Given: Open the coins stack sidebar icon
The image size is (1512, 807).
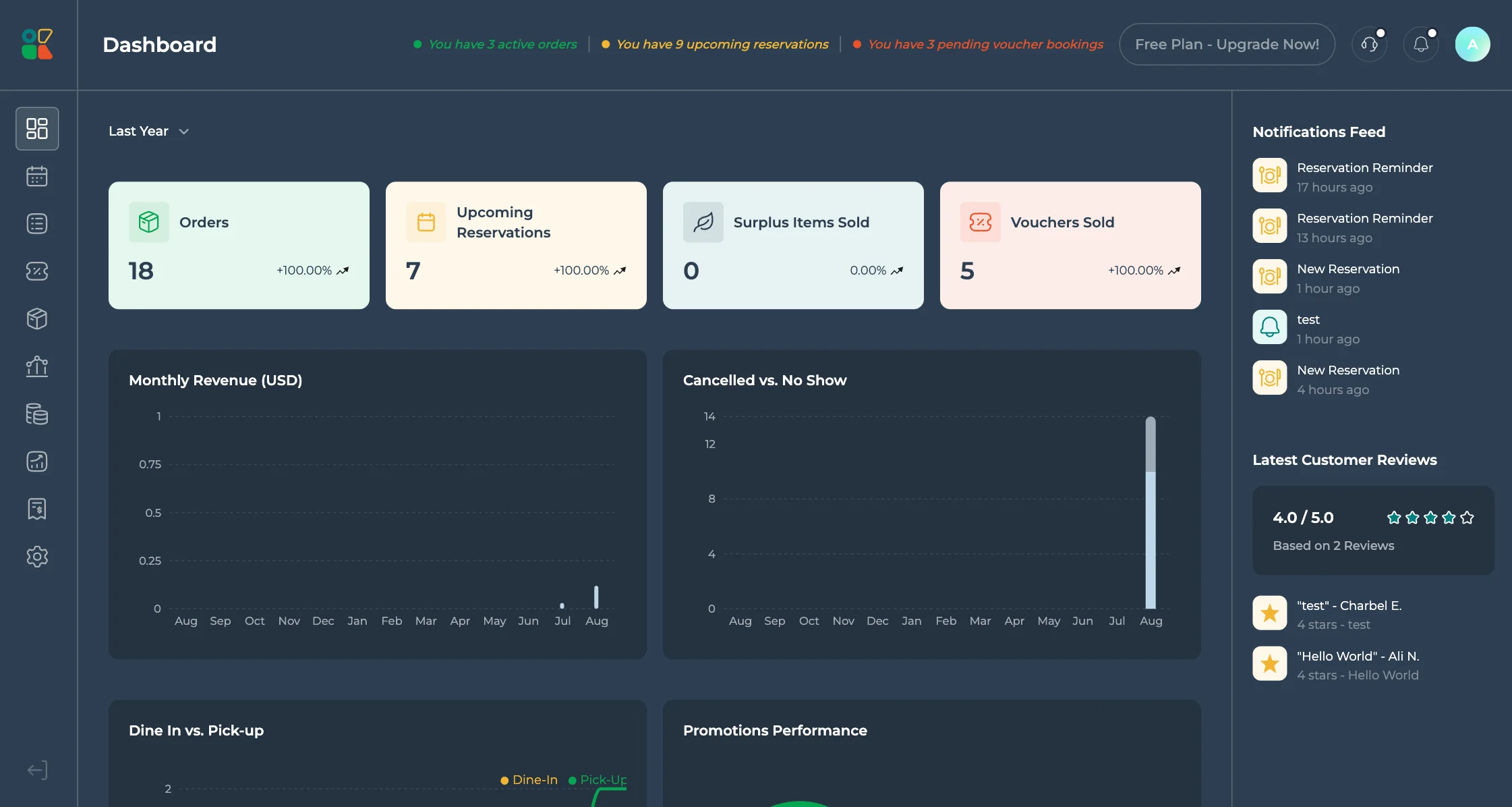Looking at the screenshot, I should pos(37,414).
